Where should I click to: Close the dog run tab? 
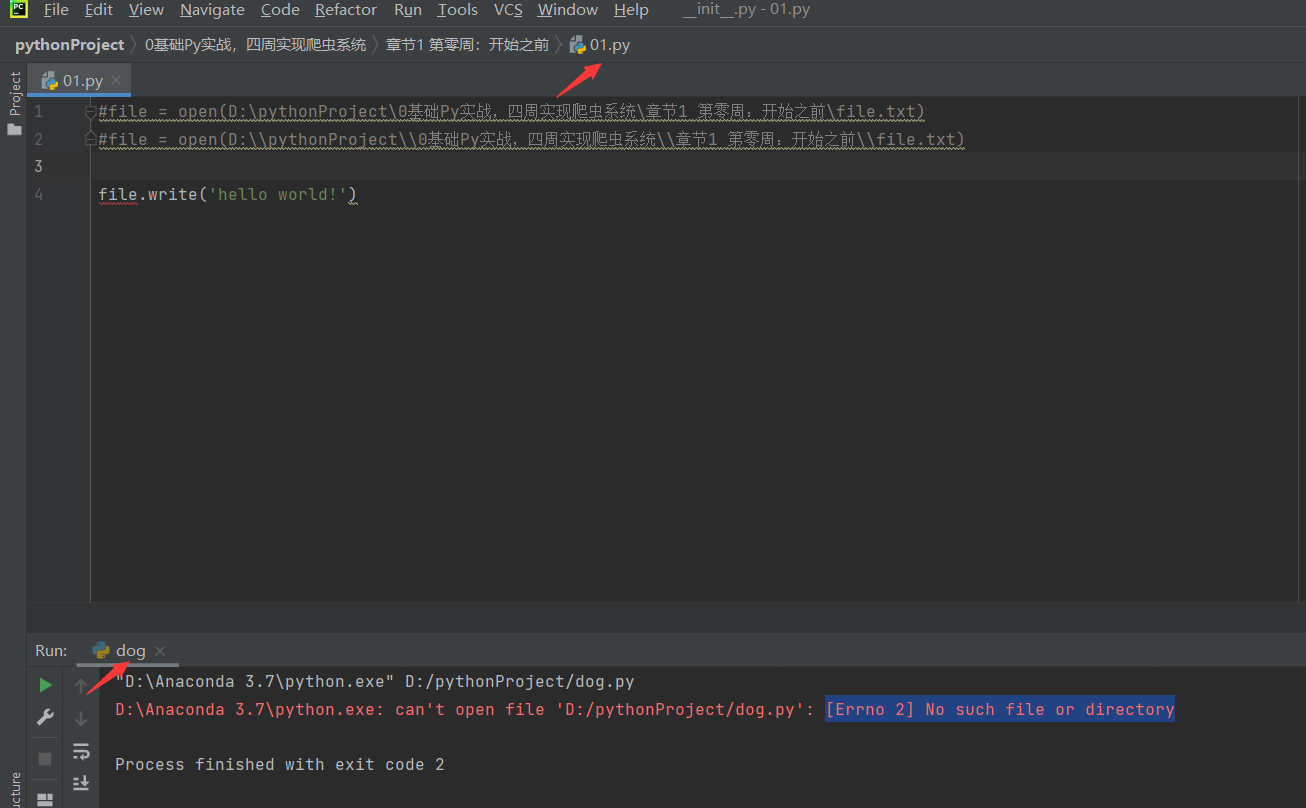(x=160, y=650)
